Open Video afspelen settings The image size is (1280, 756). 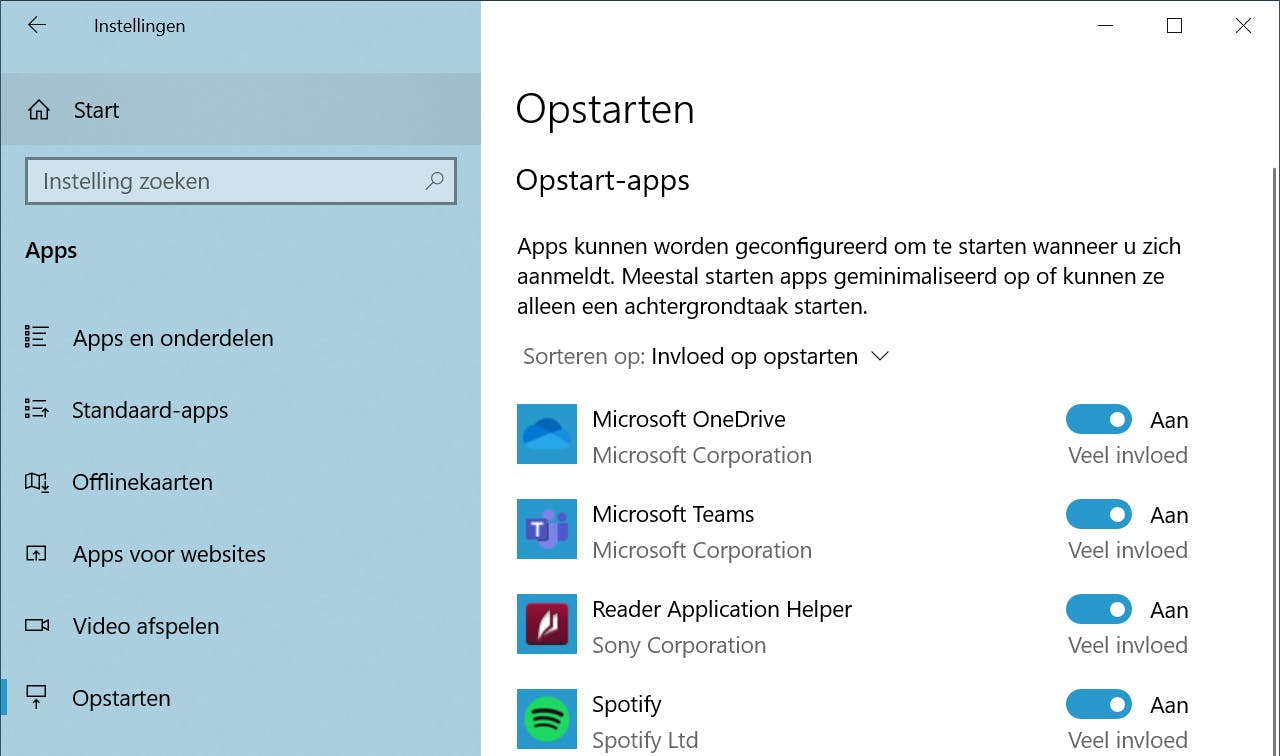click(x=145, y=626)
